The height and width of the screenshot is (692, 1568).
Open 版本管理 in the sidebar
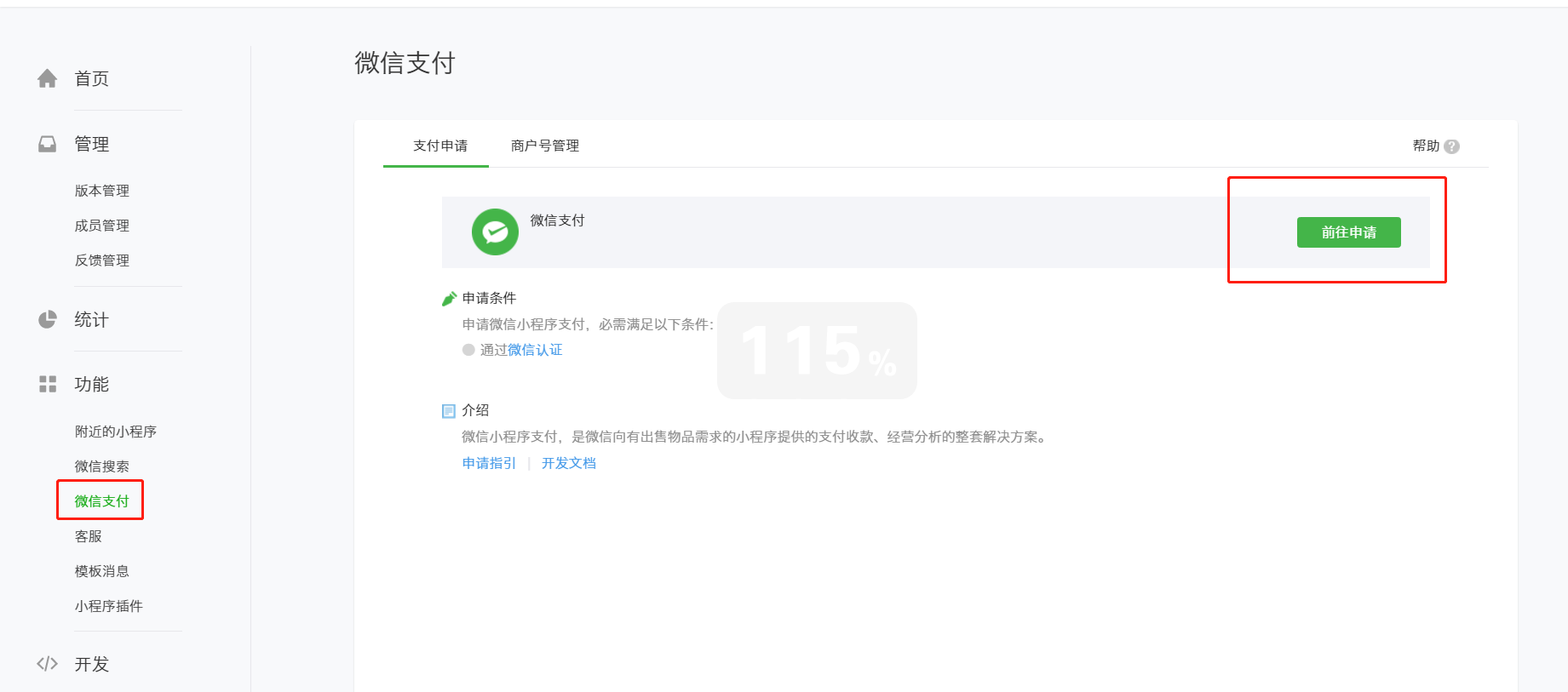point(102,191)
